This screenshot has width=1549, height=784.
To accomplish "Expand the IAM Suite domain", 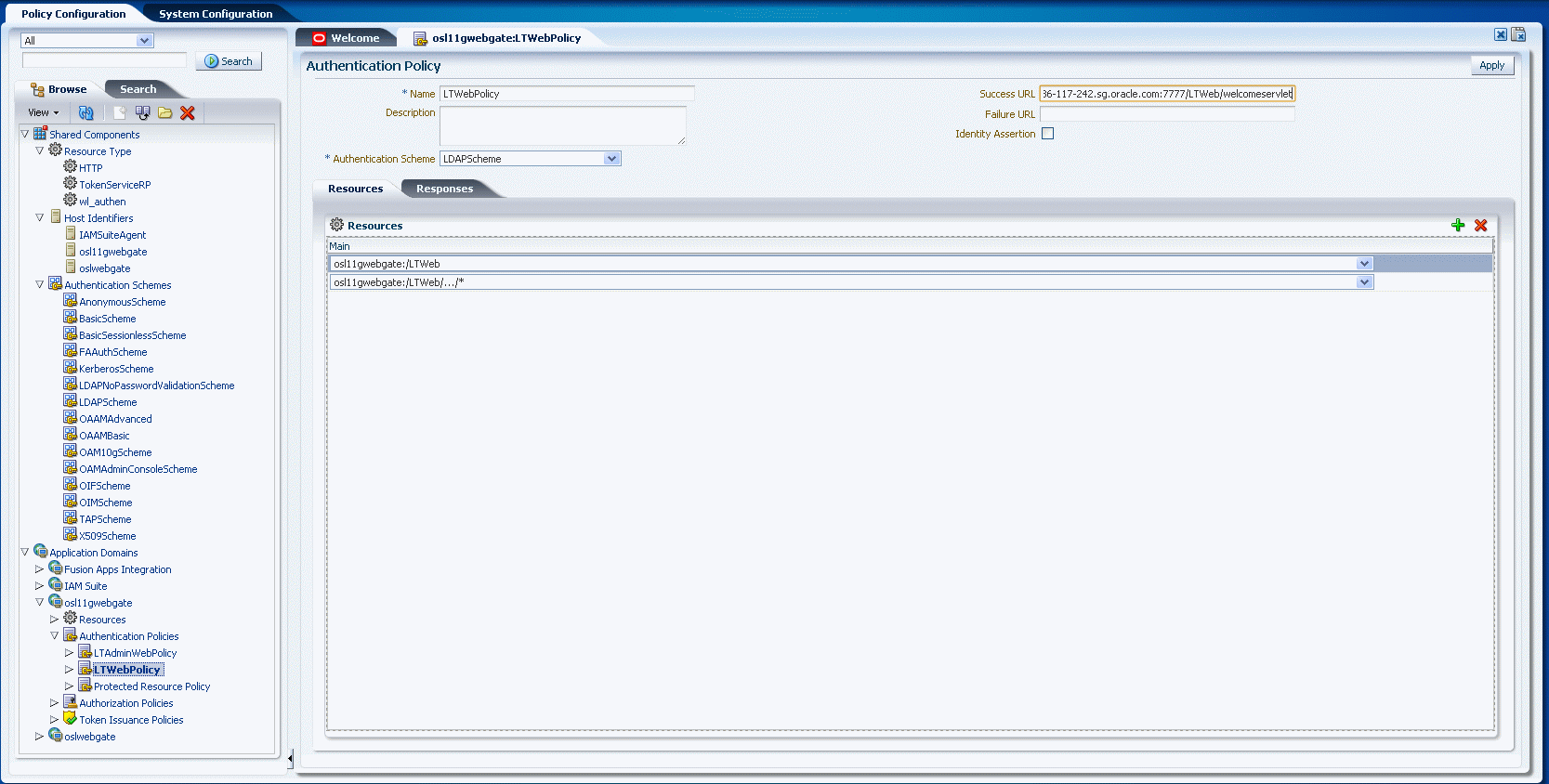I will tap(40, 585).
